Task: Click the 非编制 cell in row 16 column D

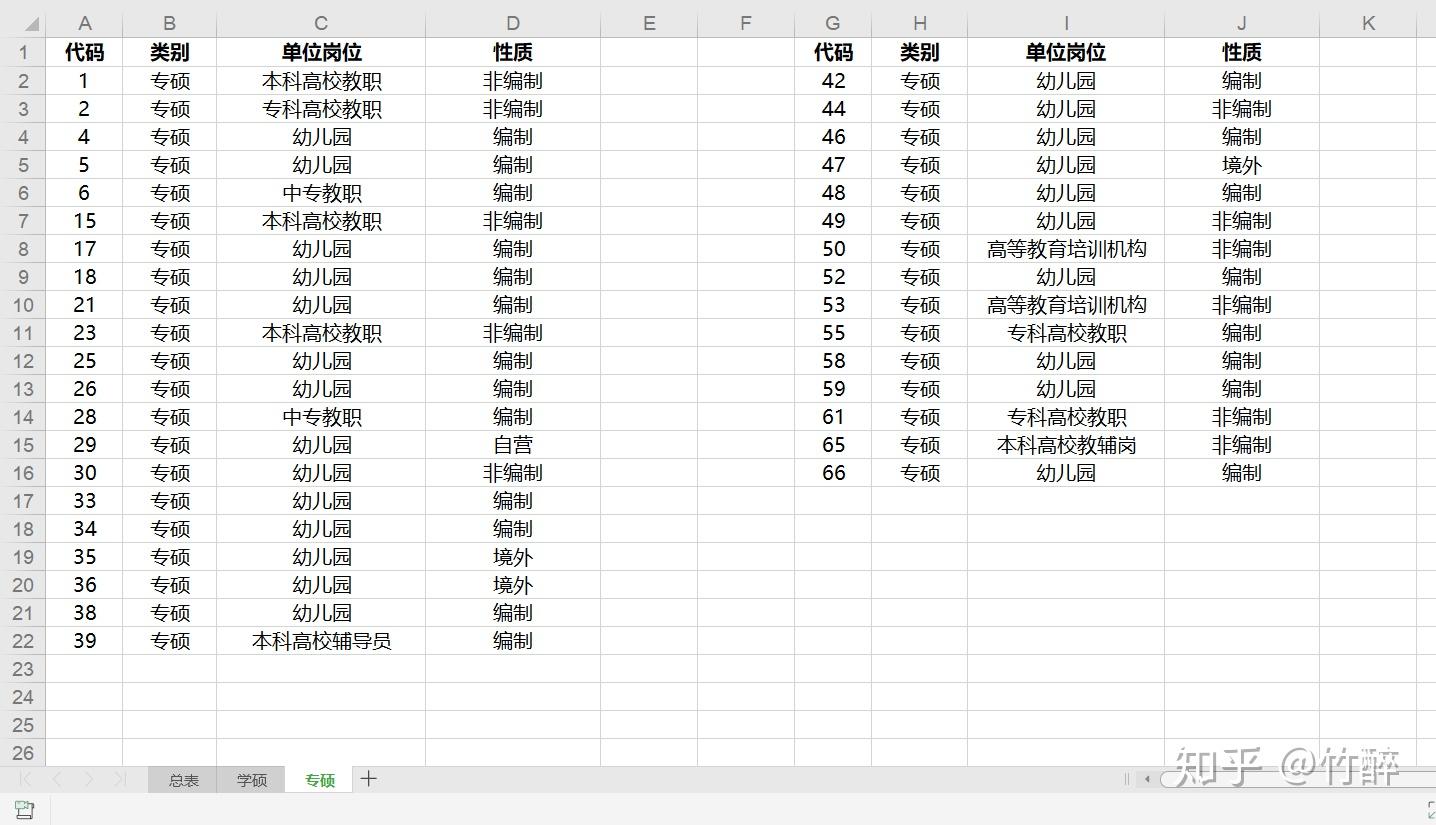Action: [x=513, y=473]
